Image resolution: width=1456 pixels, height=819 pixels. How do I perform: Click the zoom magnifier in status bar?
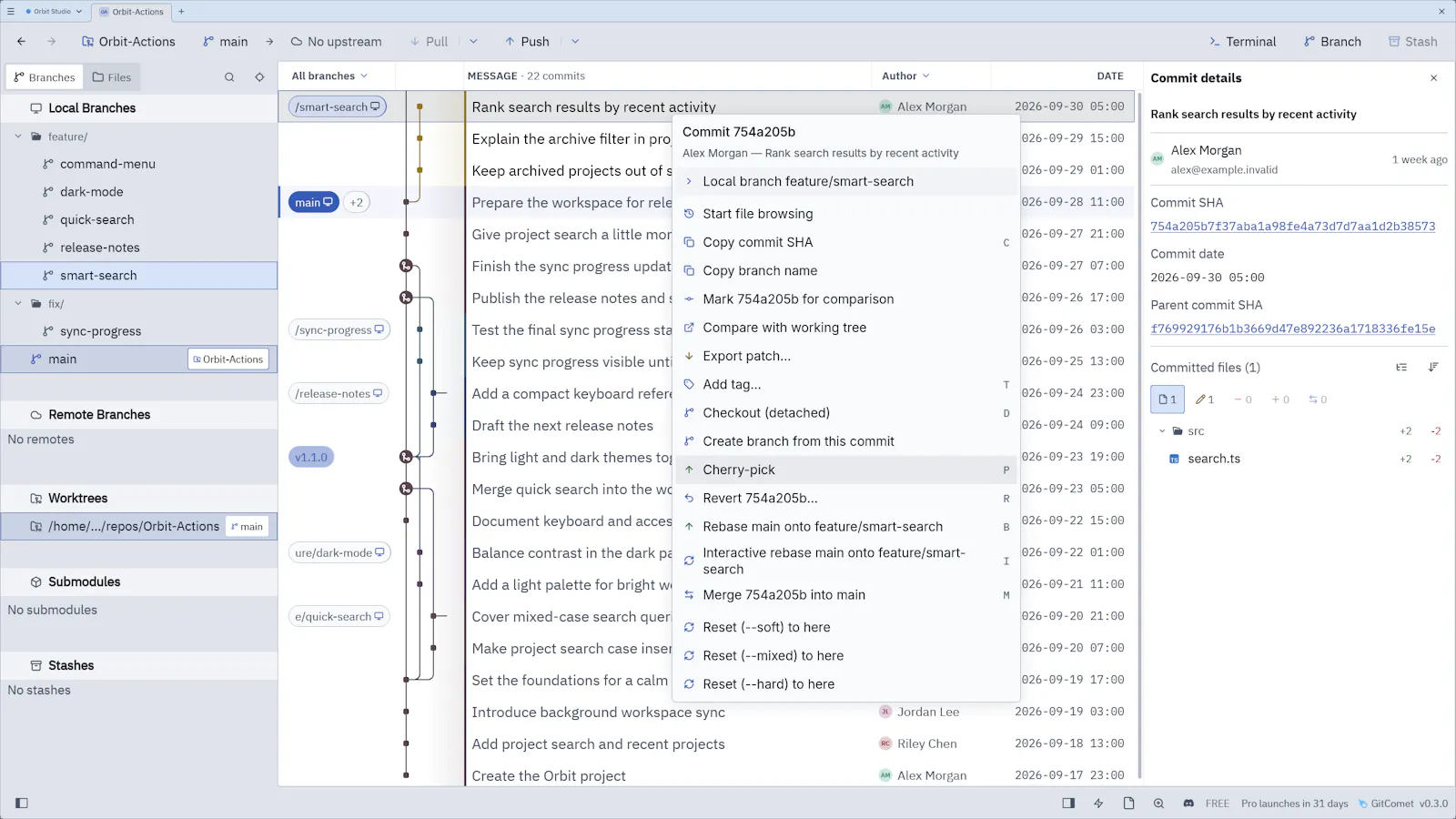(x=1158, y=804)
